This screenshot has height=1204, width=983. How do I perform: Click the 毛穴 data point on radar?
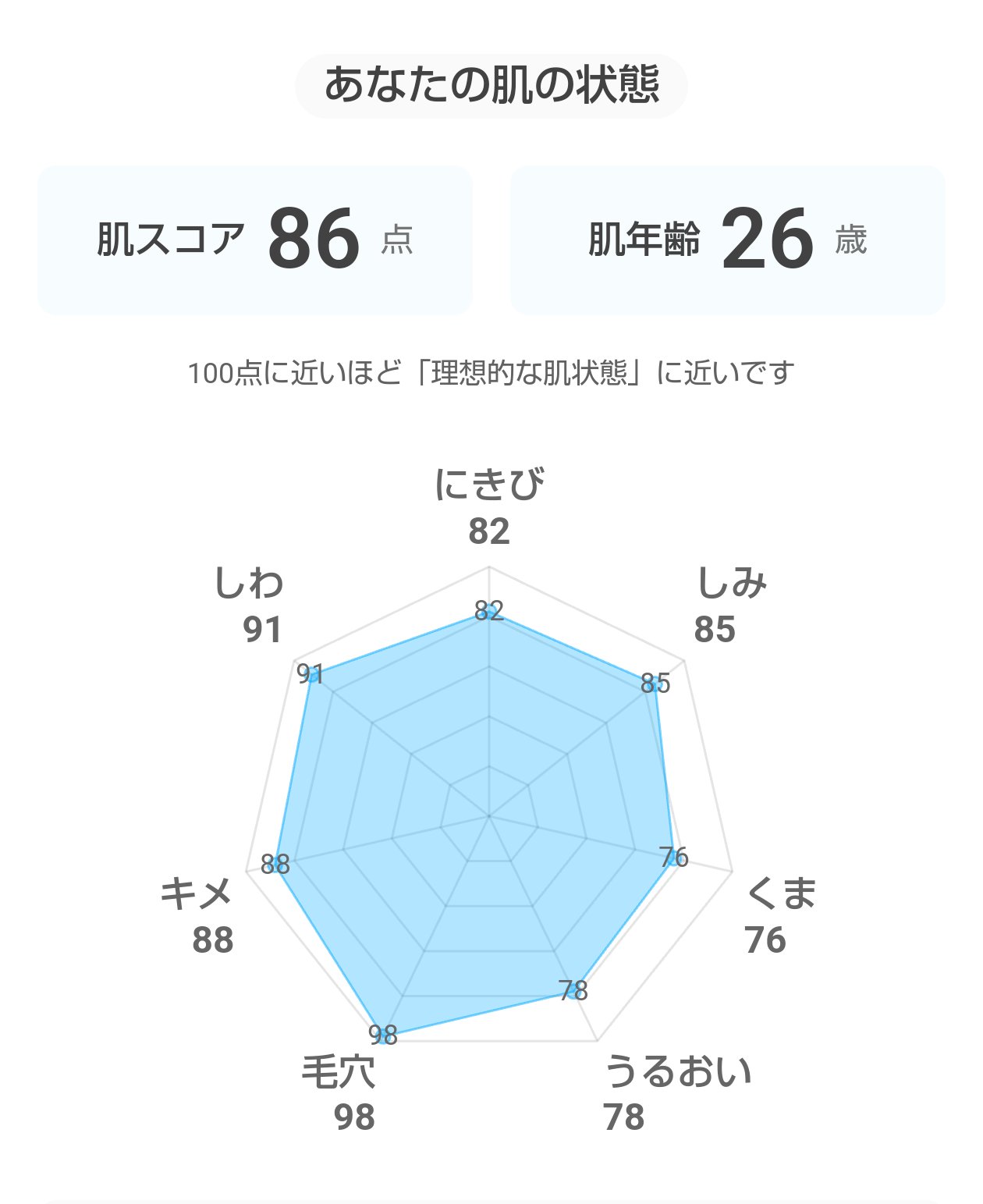(x=381, y=1034)
